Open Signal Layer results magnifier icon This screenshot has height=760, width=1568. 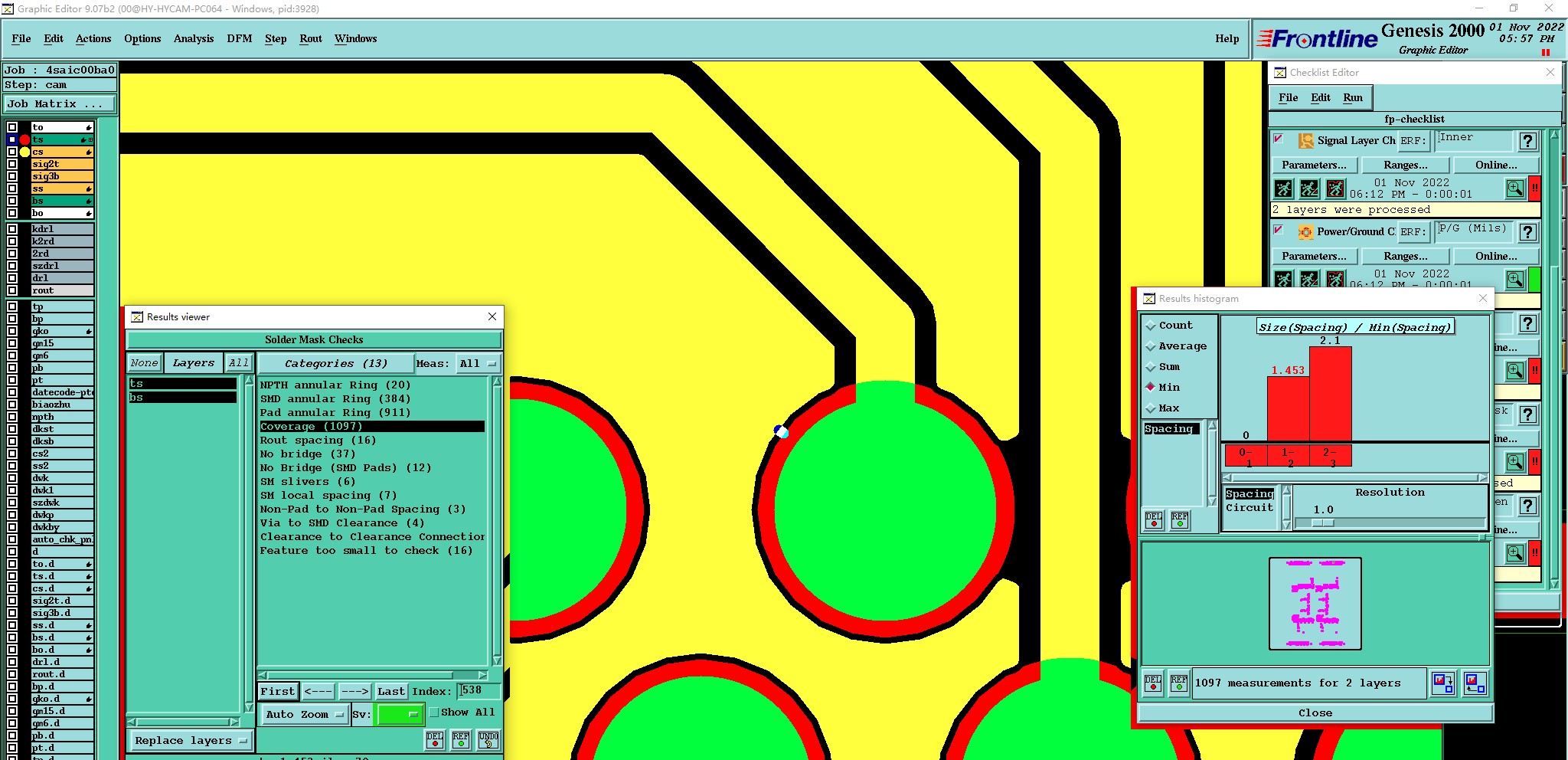pos(1515,188)
